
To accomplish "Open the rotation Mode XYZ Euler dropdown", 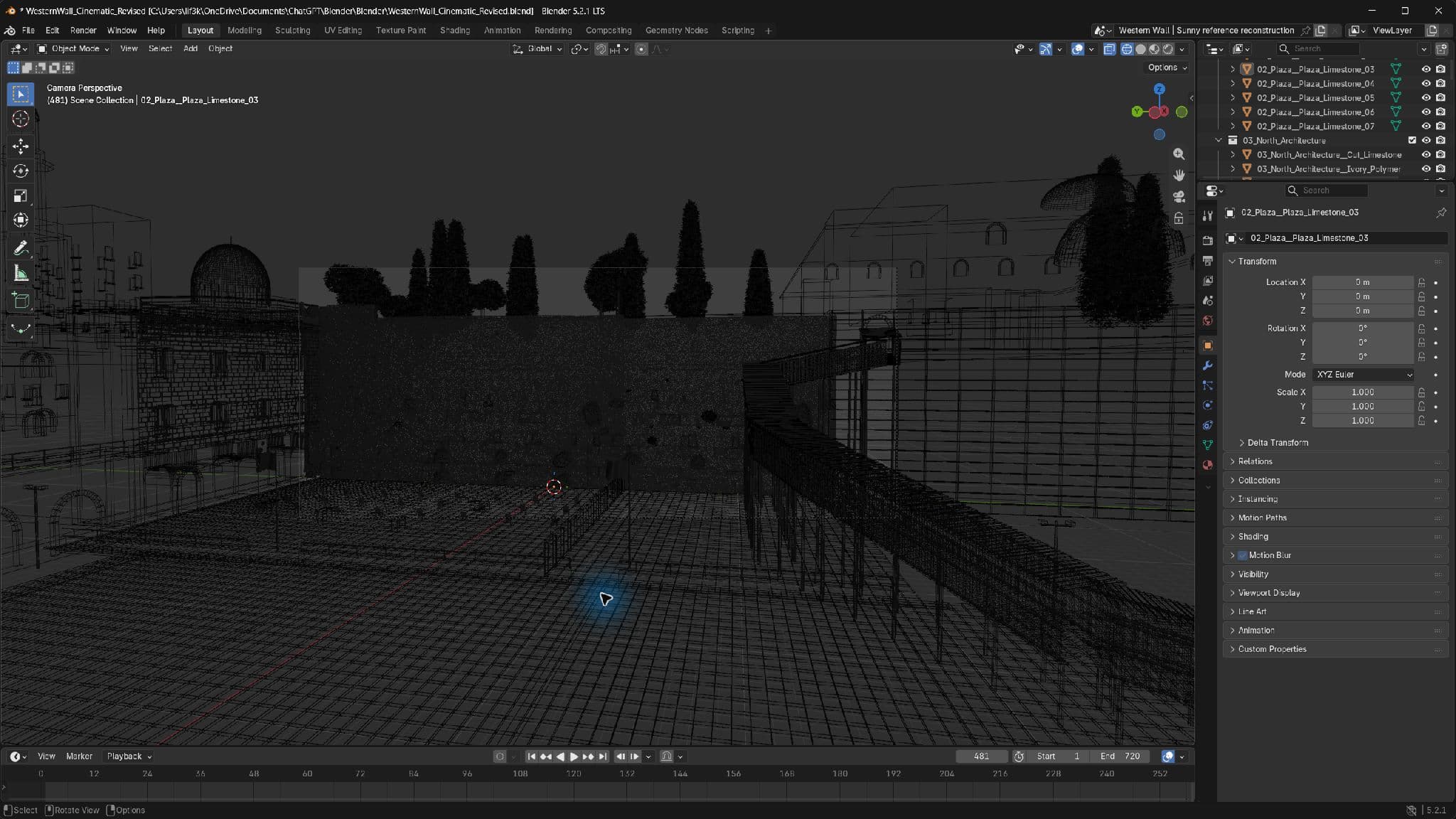I will pos(1364,375).
